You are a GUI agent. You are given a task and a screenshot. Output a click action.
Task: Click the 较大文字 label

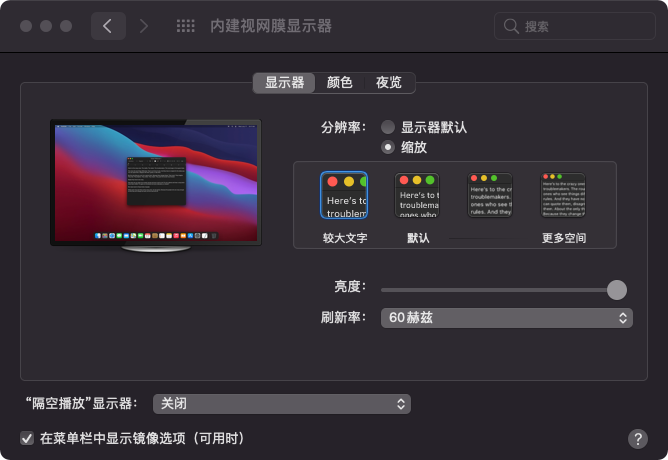[x=345, y=238]
